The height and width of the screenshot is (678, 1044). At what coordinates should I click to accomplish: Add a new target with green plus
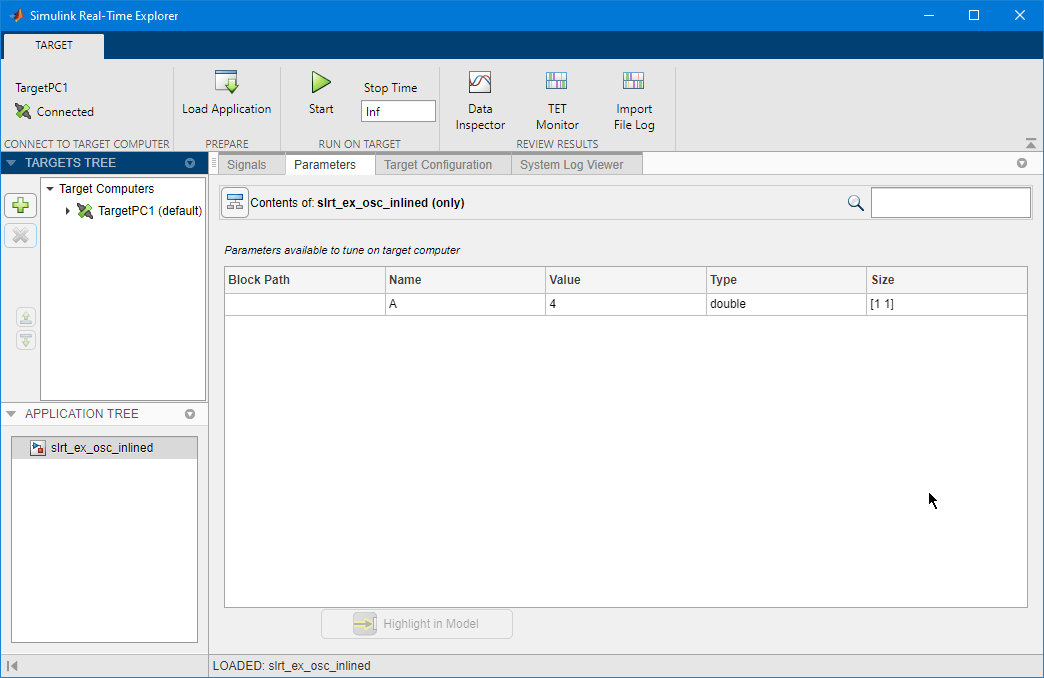[x=21, y=205]
